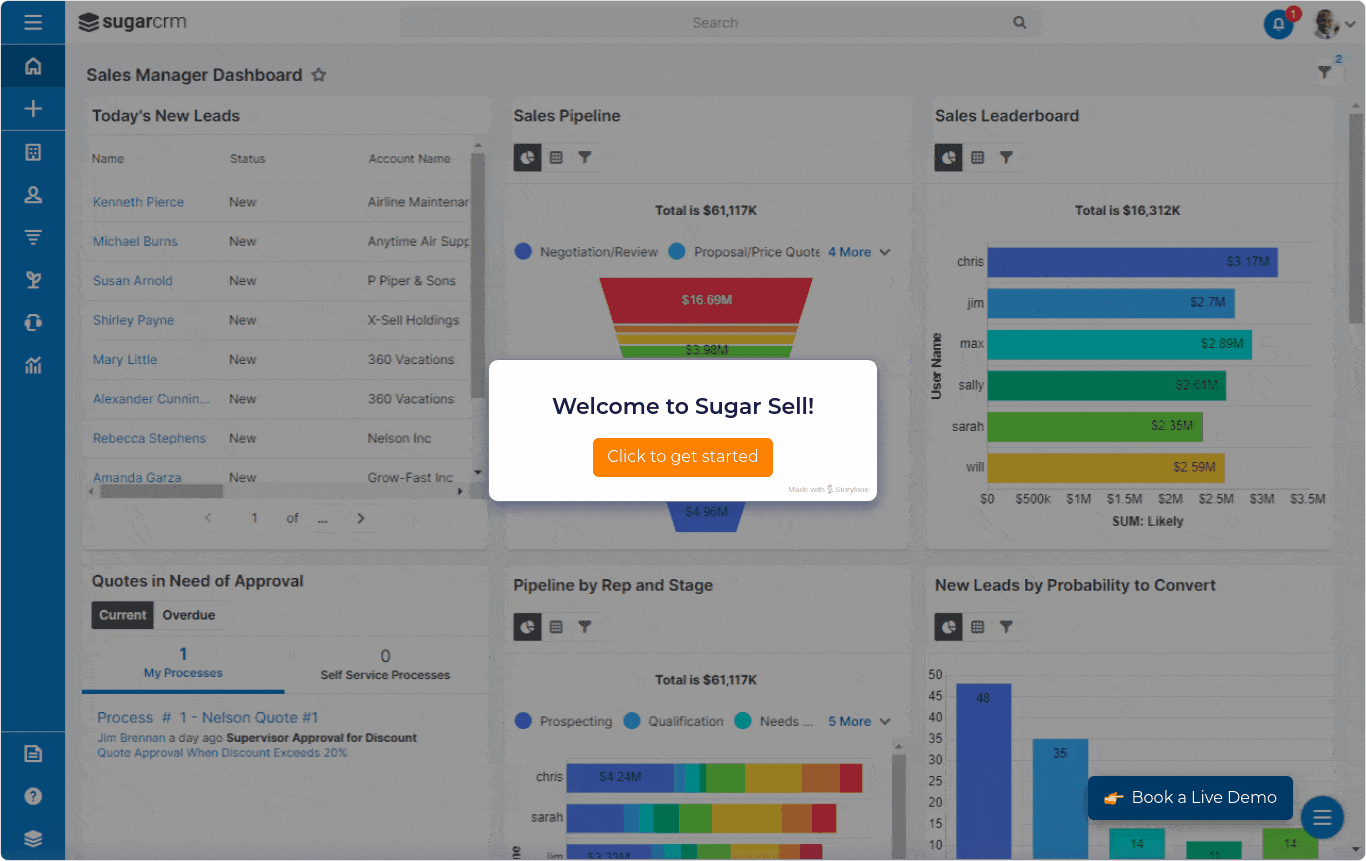The image size is (1366, 861).
Task: Click the search magnifier icon
Action: (1019, 22)
